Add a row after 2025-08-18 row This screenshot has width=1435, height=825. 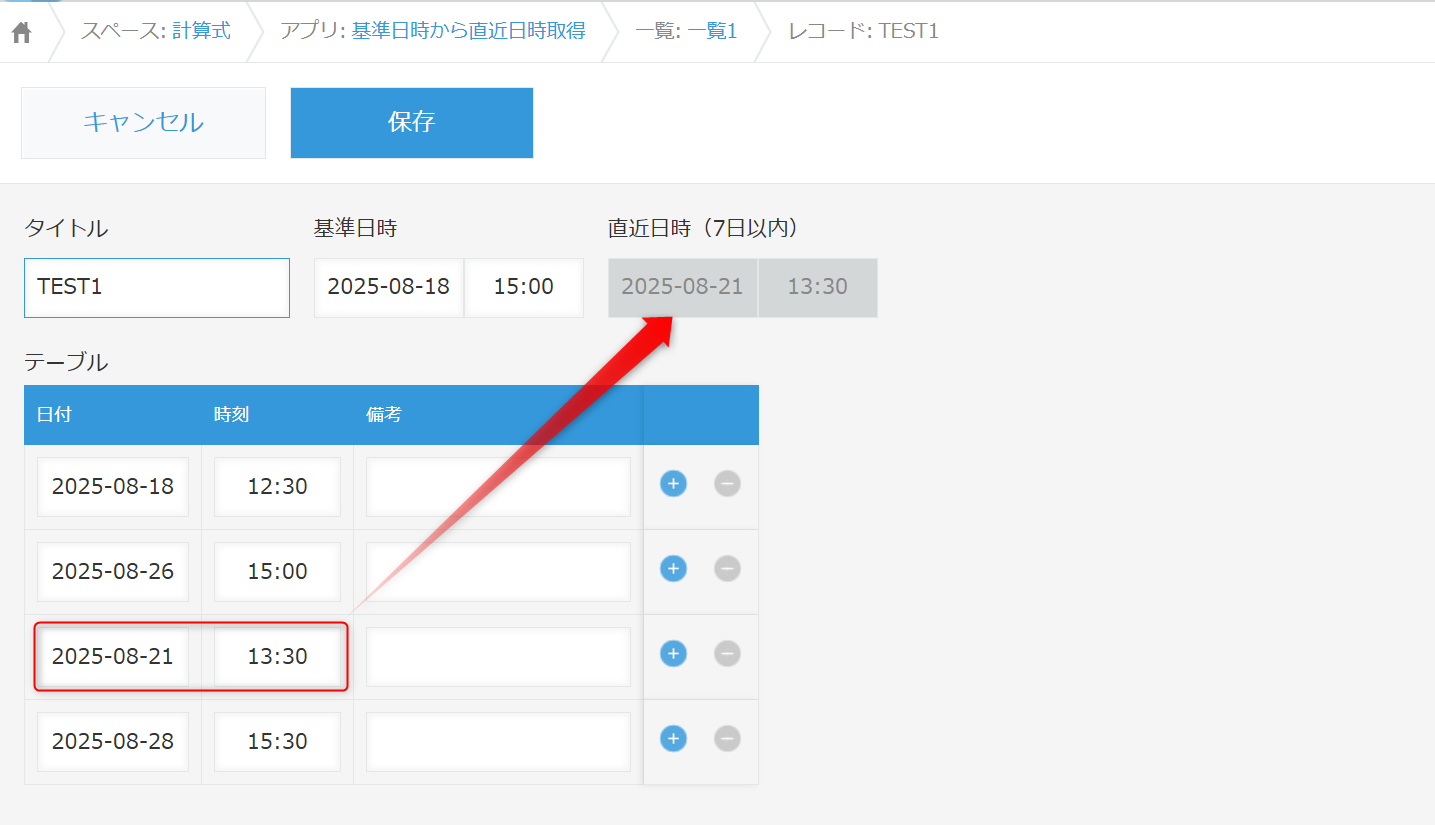tap(673, 485)
